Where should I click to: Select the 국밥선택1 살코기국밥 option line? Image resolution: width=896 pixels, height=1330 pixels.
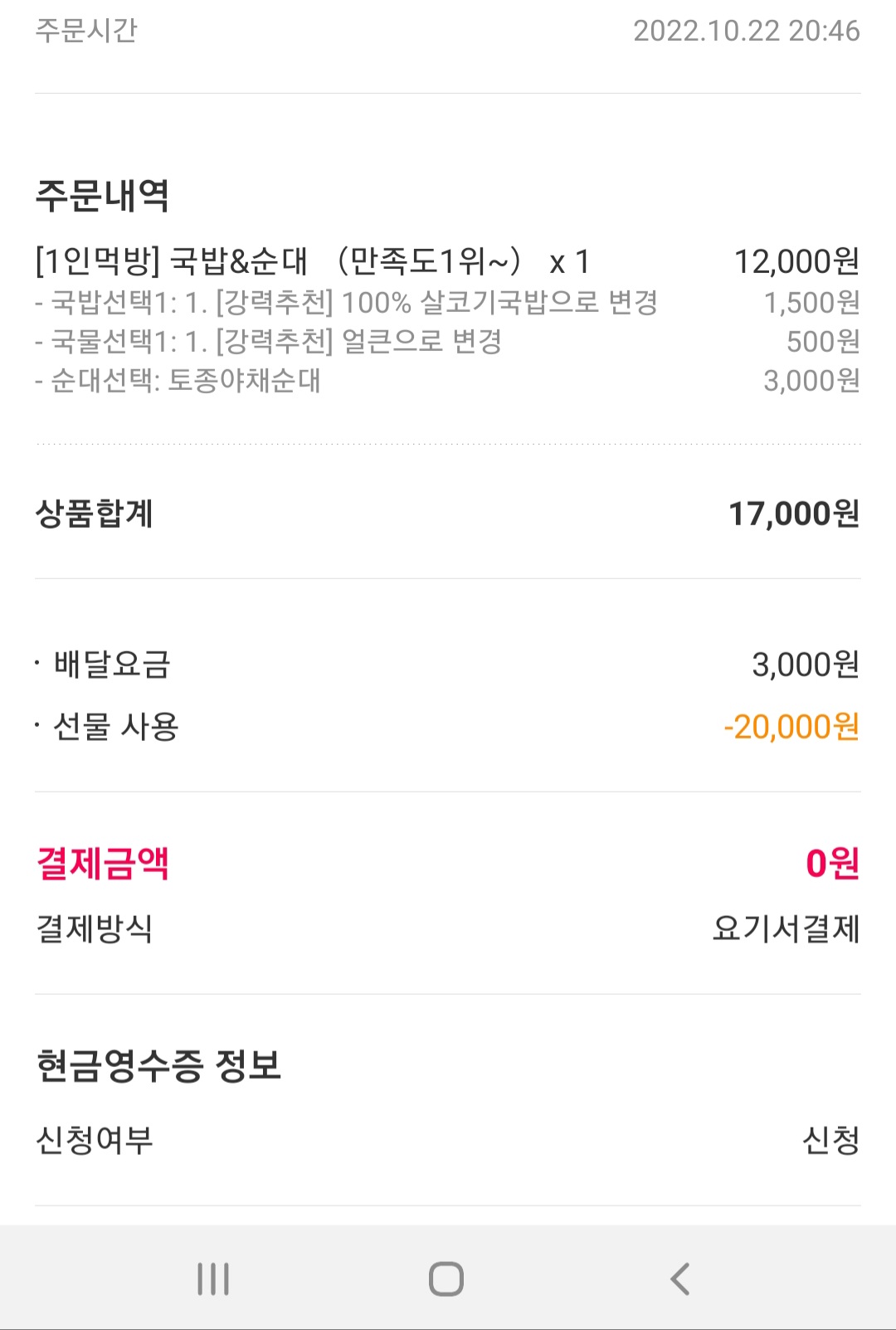pos(347,302)
